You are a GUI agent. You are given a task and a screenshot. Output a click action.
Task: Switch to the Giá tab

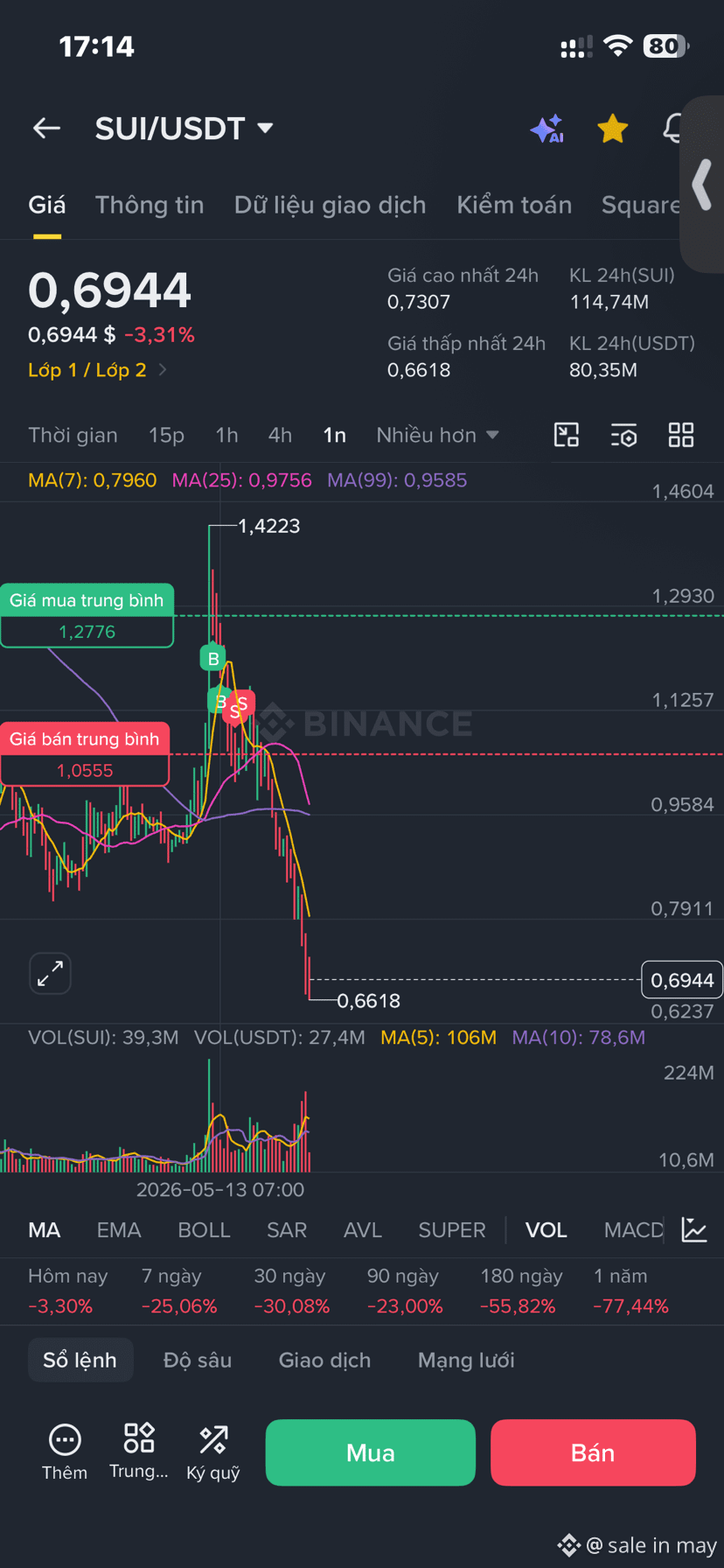point(46,205)
